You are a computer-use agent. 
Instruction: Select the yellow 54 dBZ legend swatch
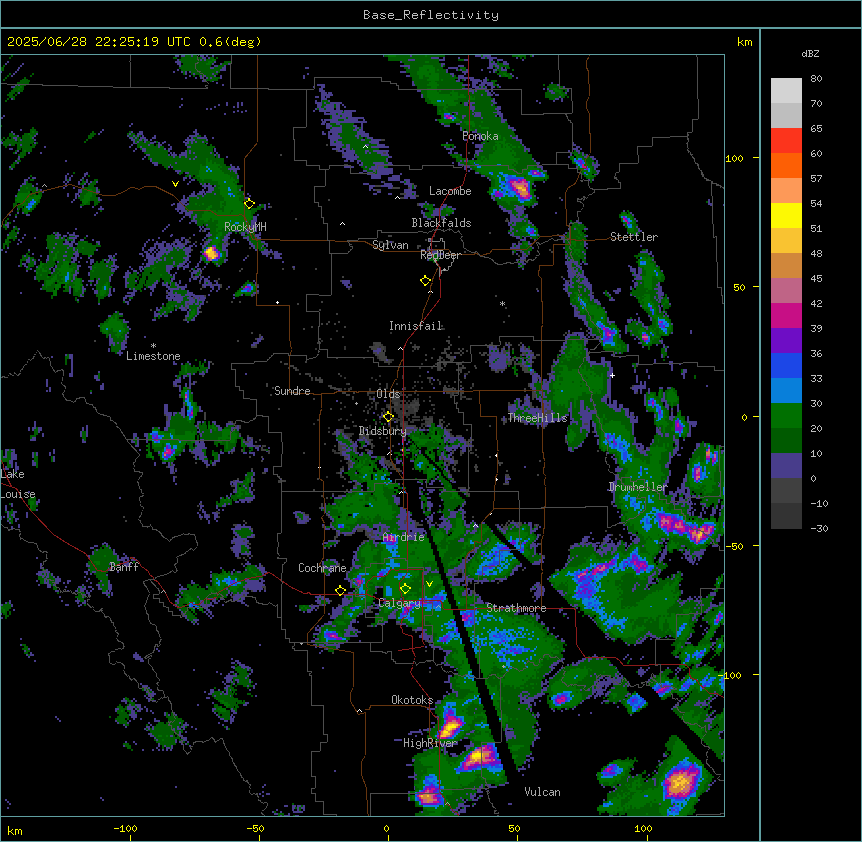(x=786, y=215)
